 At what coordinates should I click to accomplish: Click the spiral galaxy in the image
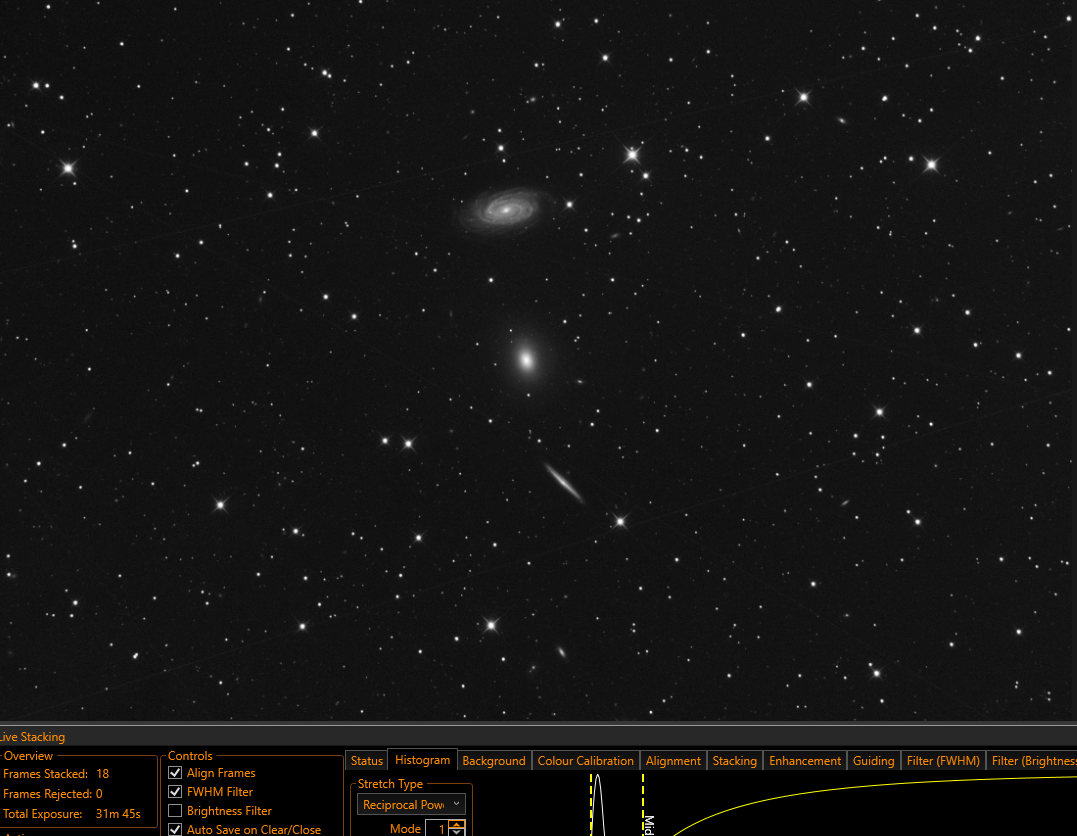(507, 210)
